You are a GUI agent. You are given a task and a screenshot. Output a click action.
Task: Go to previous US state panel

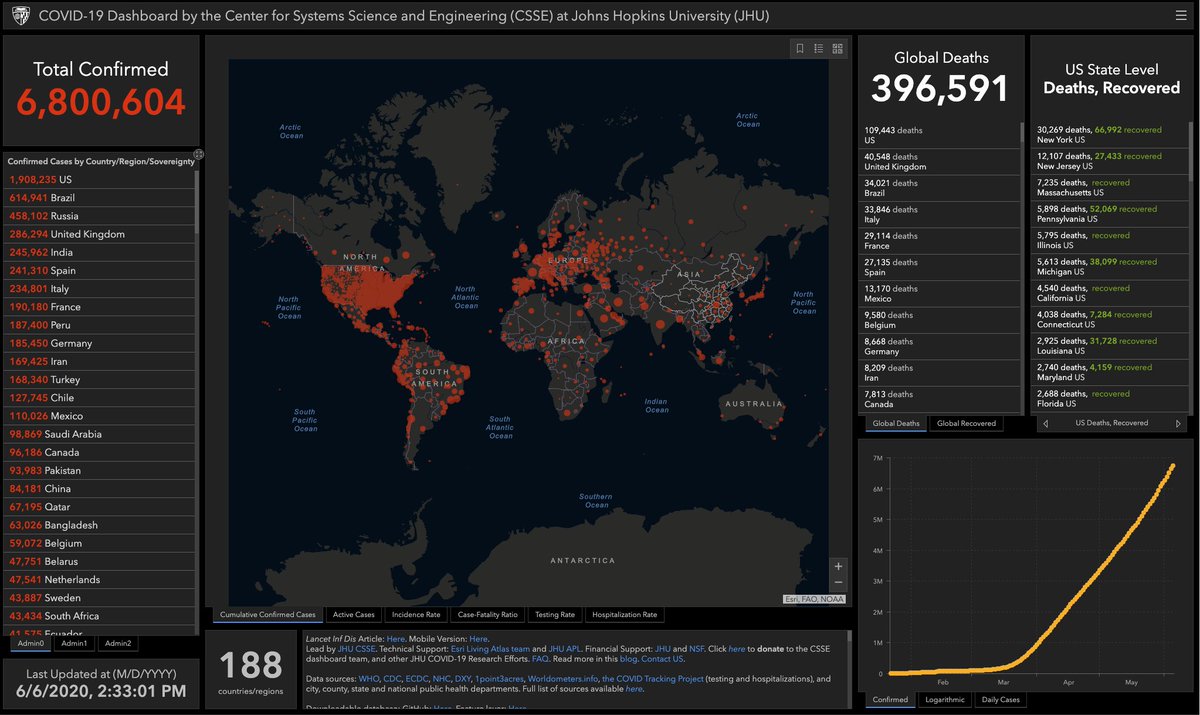(x=1045, y=423)
